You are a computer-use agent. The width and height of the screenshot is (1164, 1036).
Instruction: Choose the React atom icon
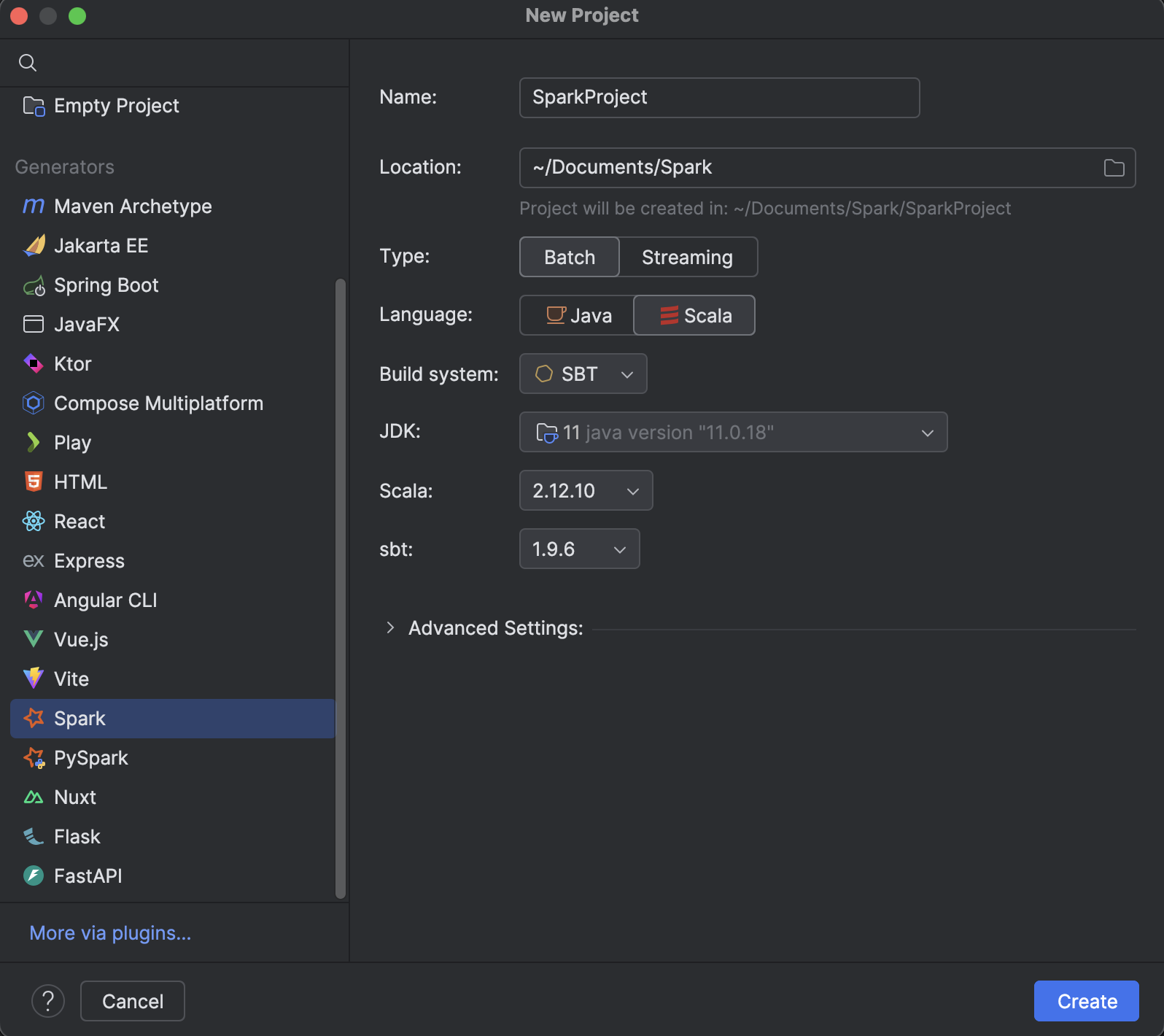click(34, 521)
